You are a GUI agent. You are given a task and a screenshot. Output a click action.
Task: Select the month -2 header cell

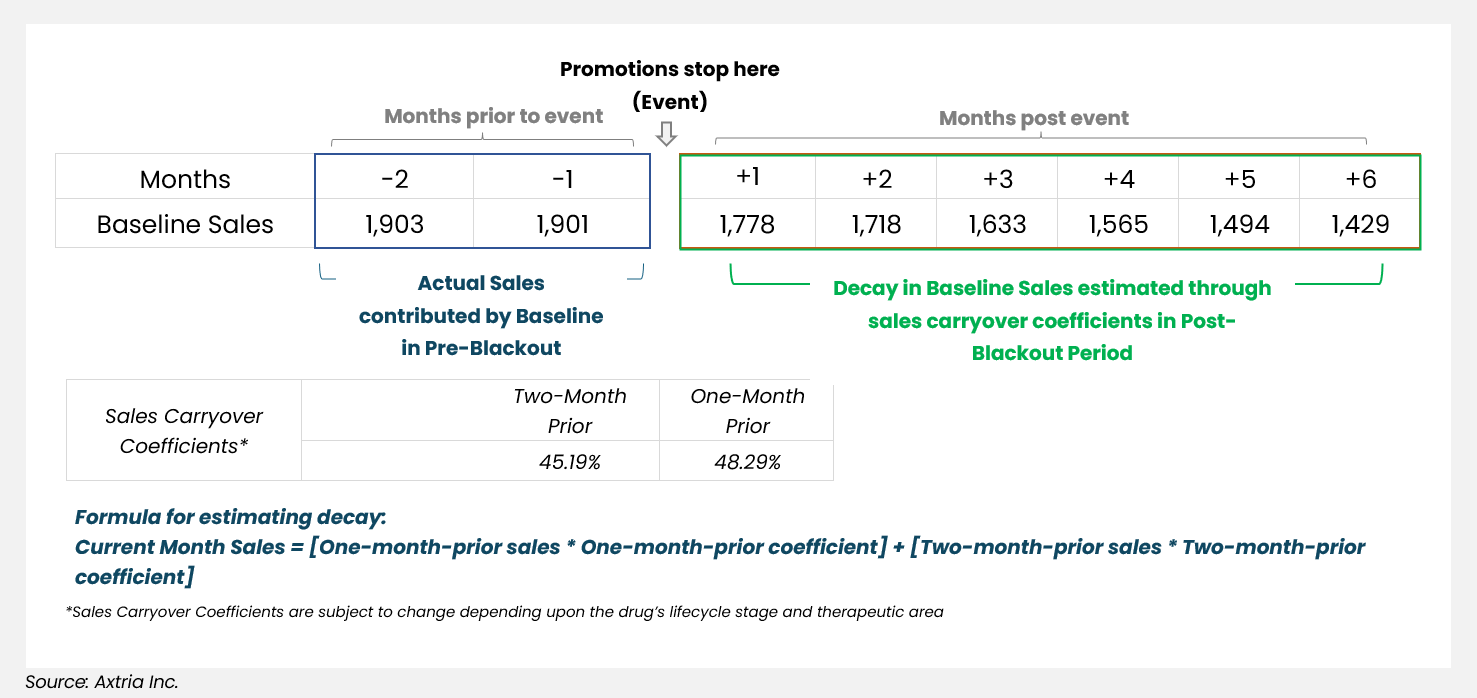pyautogui.click(x=394, y=179)
